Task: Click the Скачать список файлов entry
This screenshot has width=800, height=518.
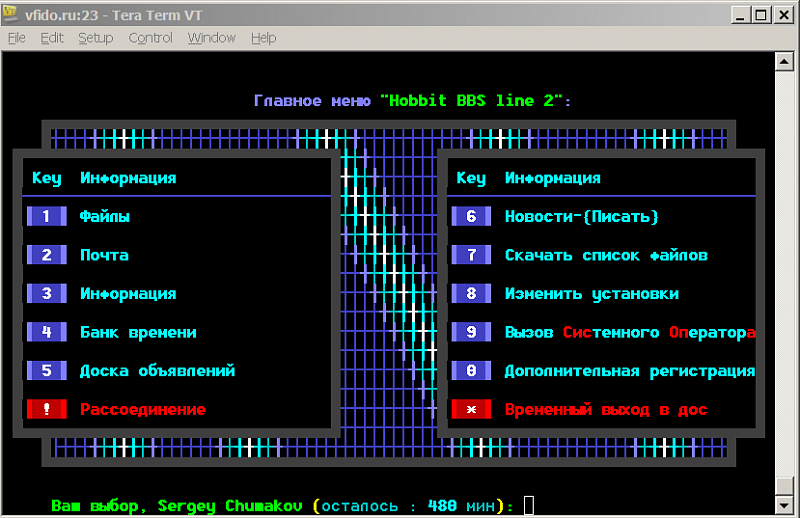Action: pos(606,255)
